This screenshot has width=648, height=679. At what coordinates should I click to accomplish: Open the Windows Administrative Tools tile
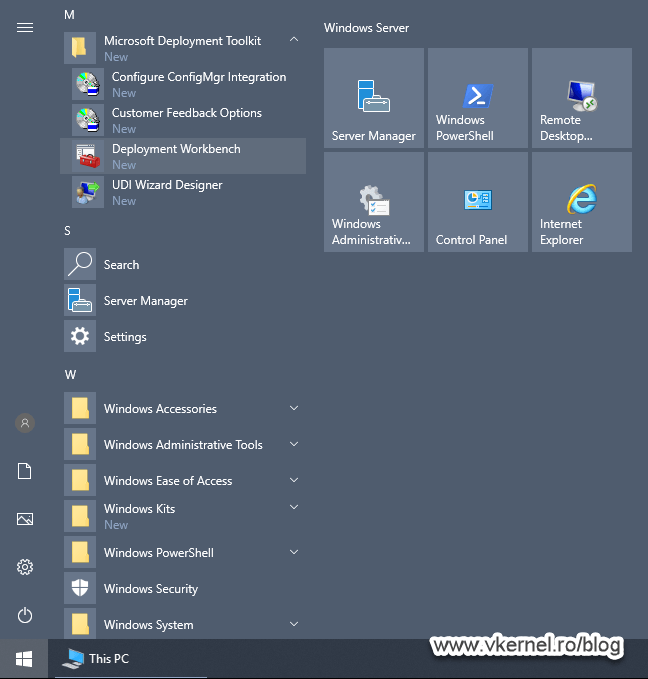pyautogui.click(x=374, y=202)
